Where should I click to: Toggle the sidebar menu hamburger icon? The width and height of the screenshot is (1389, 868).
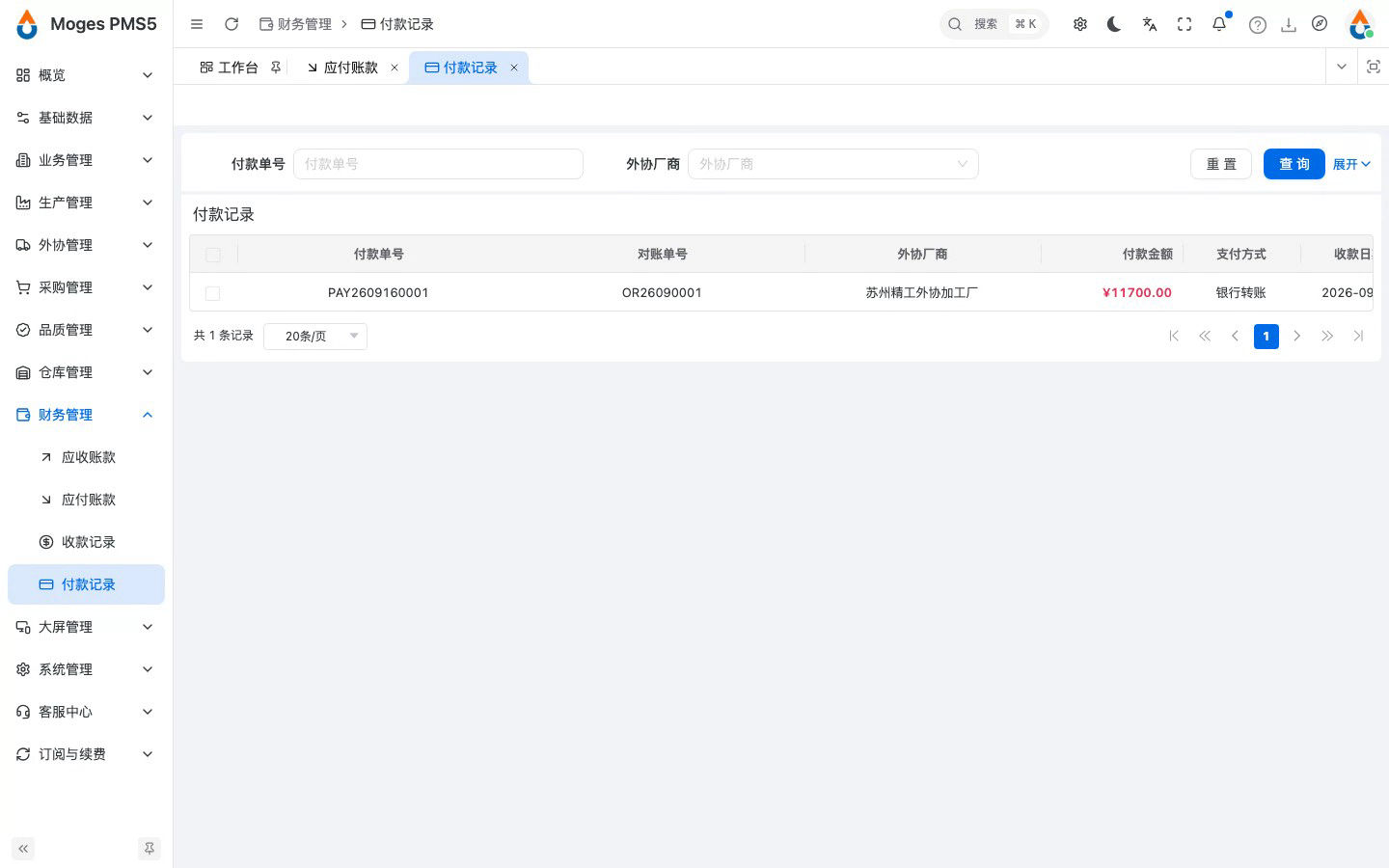point(197,24)
